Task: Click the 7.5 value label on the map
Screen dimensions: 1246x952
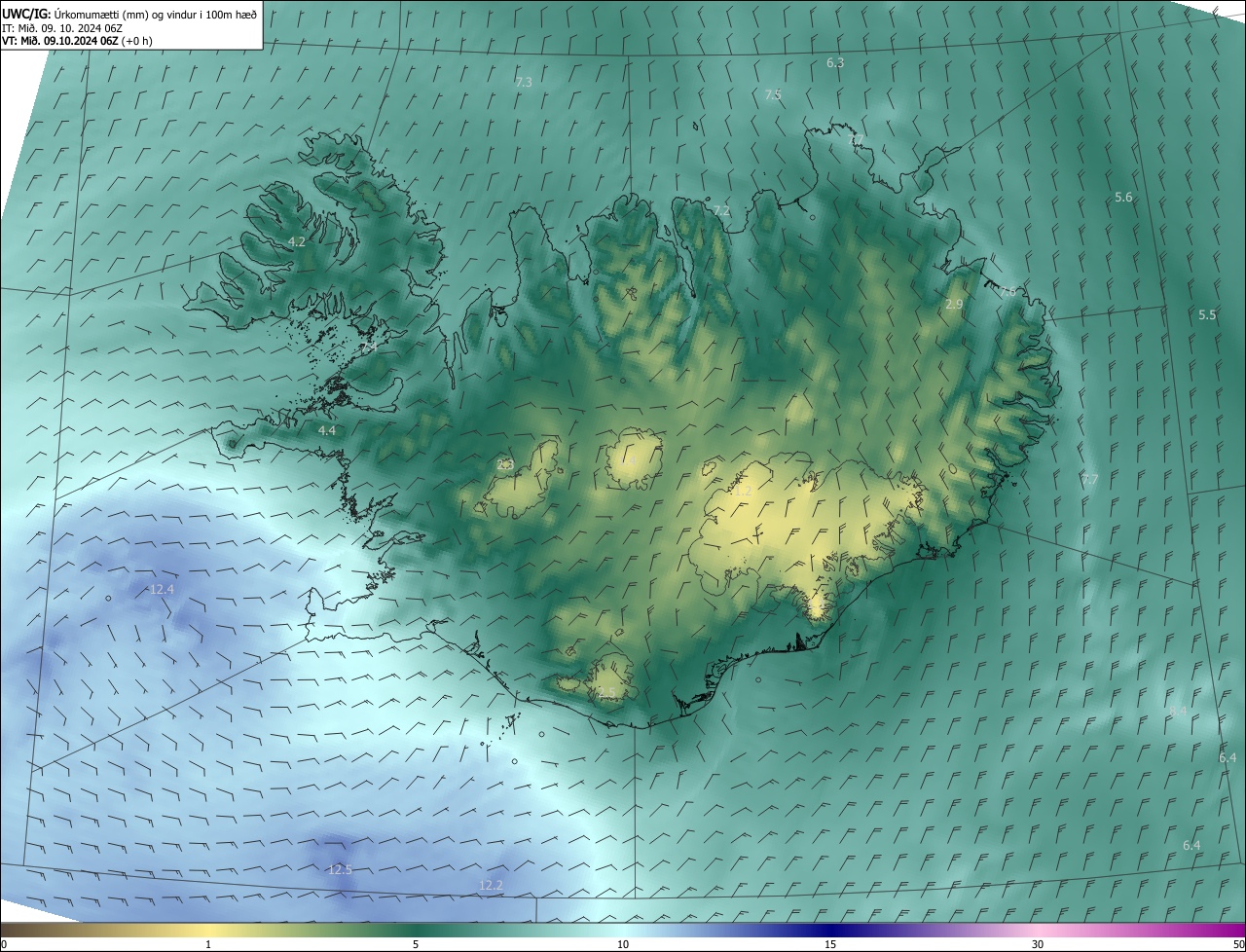Action: click(x=773, y=94)
